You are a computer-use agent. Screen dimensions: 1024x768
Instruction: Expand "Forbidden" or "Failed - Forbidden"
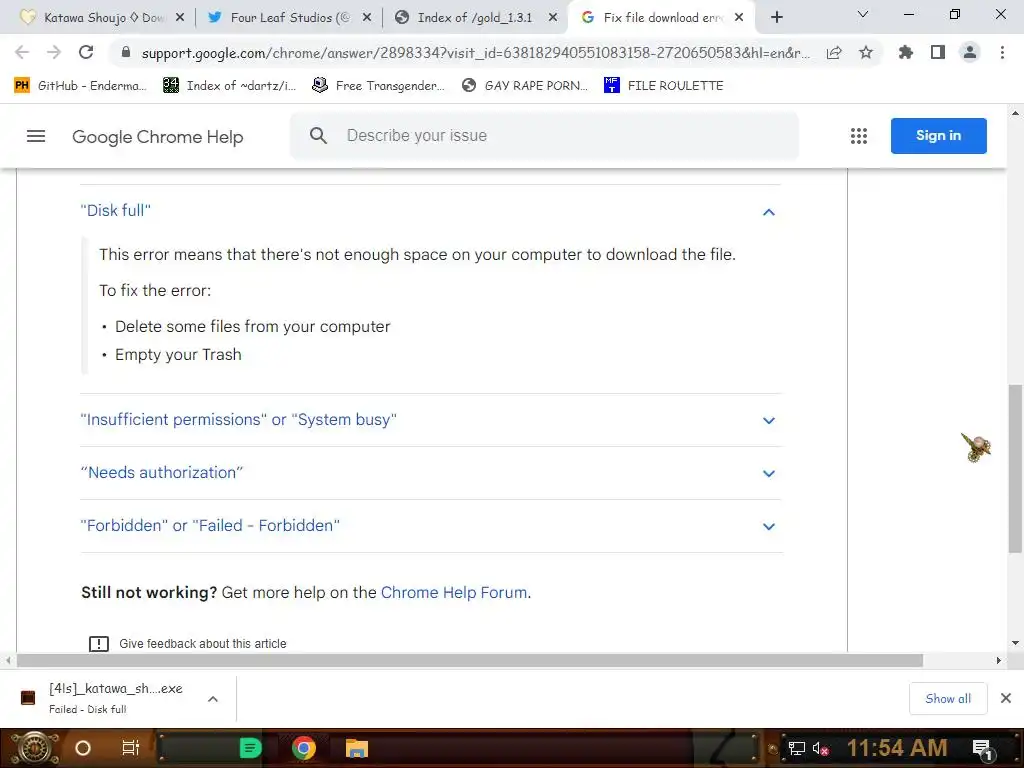(x=769, y=526)
